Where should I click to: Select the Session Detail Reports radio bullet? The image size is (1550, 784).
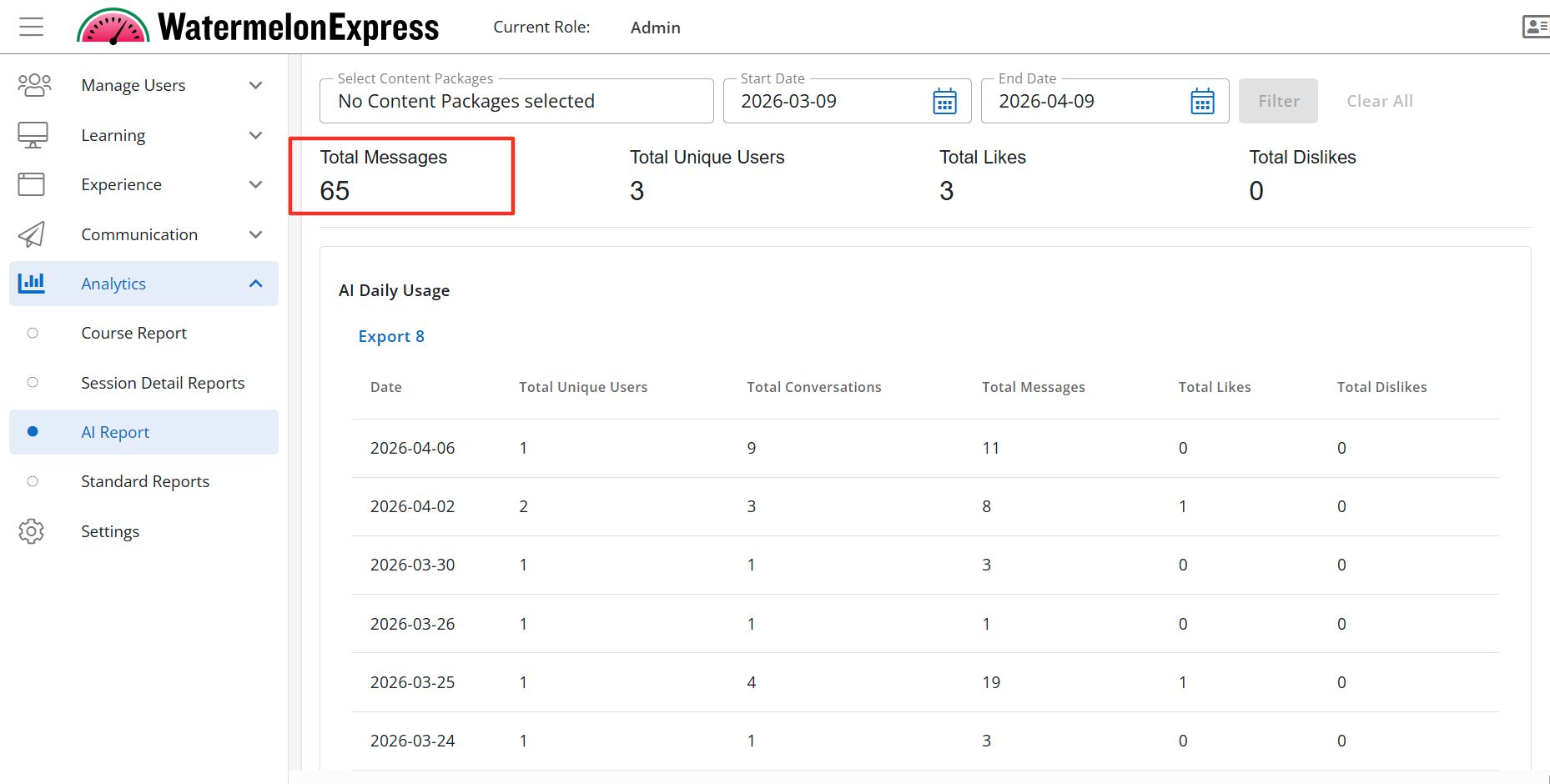(33, 383)
